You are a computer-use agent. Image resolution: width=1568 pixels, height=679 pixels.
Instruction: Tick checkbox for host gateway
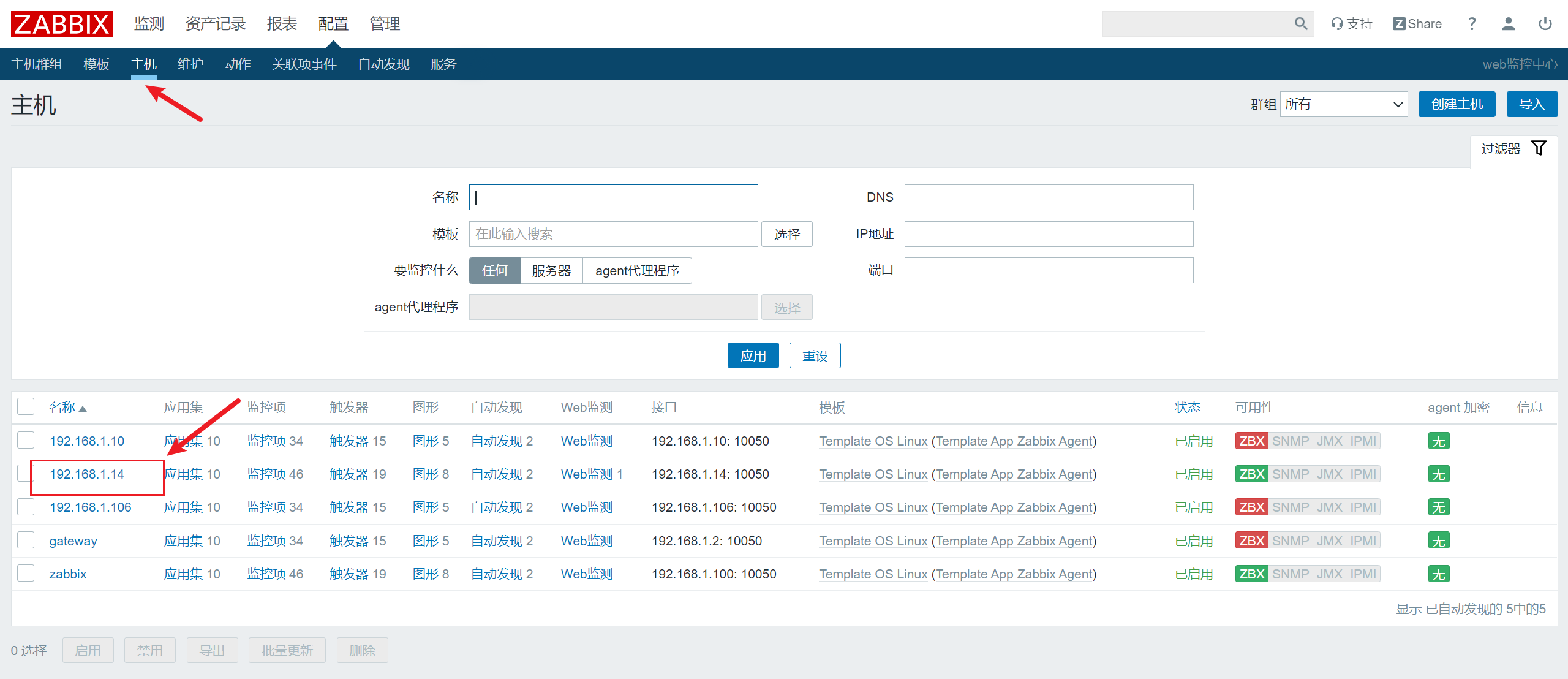[x=26, y=540]
